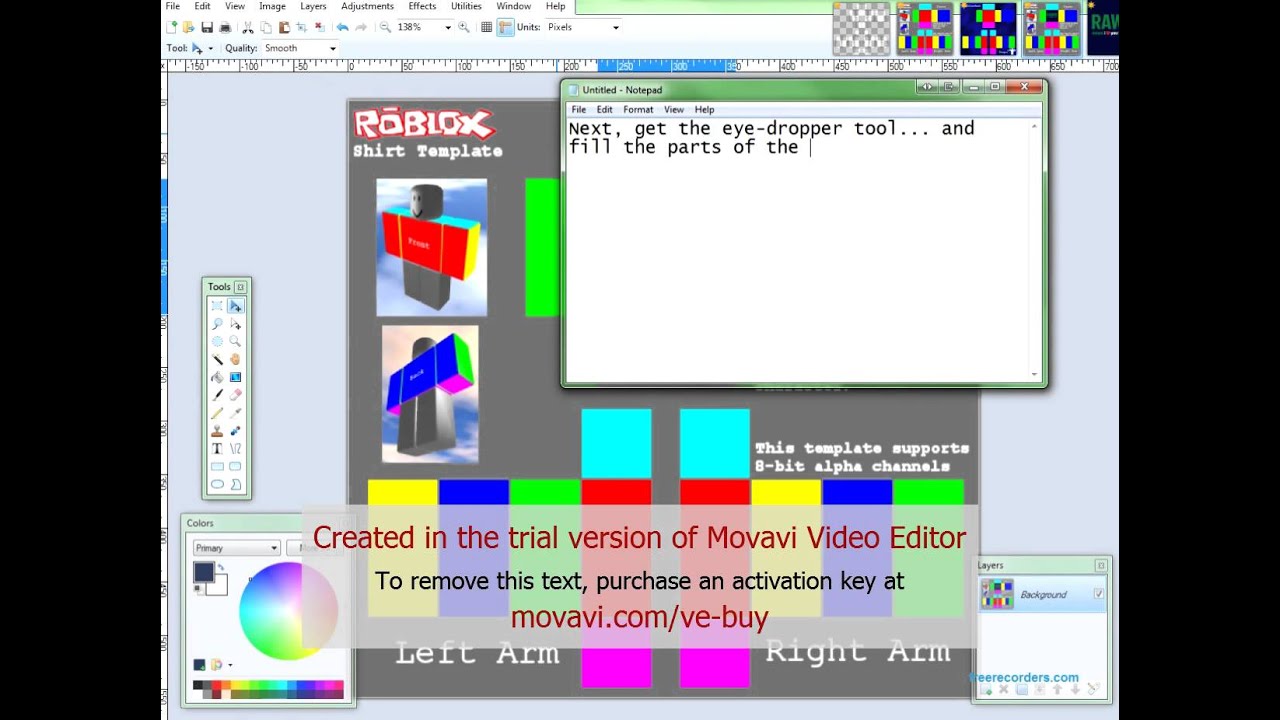
Task: Open the Primary color dropdown
Action: [236, 548]
